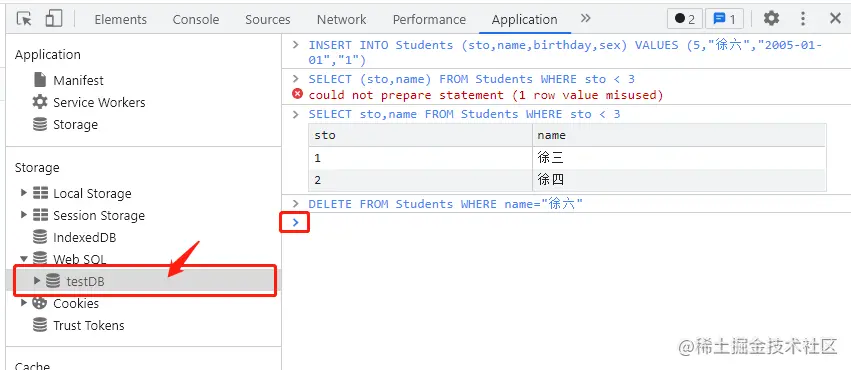Click the cell containing 徐三
This screenshot has height=370, width=851.
tap(679, 158)
